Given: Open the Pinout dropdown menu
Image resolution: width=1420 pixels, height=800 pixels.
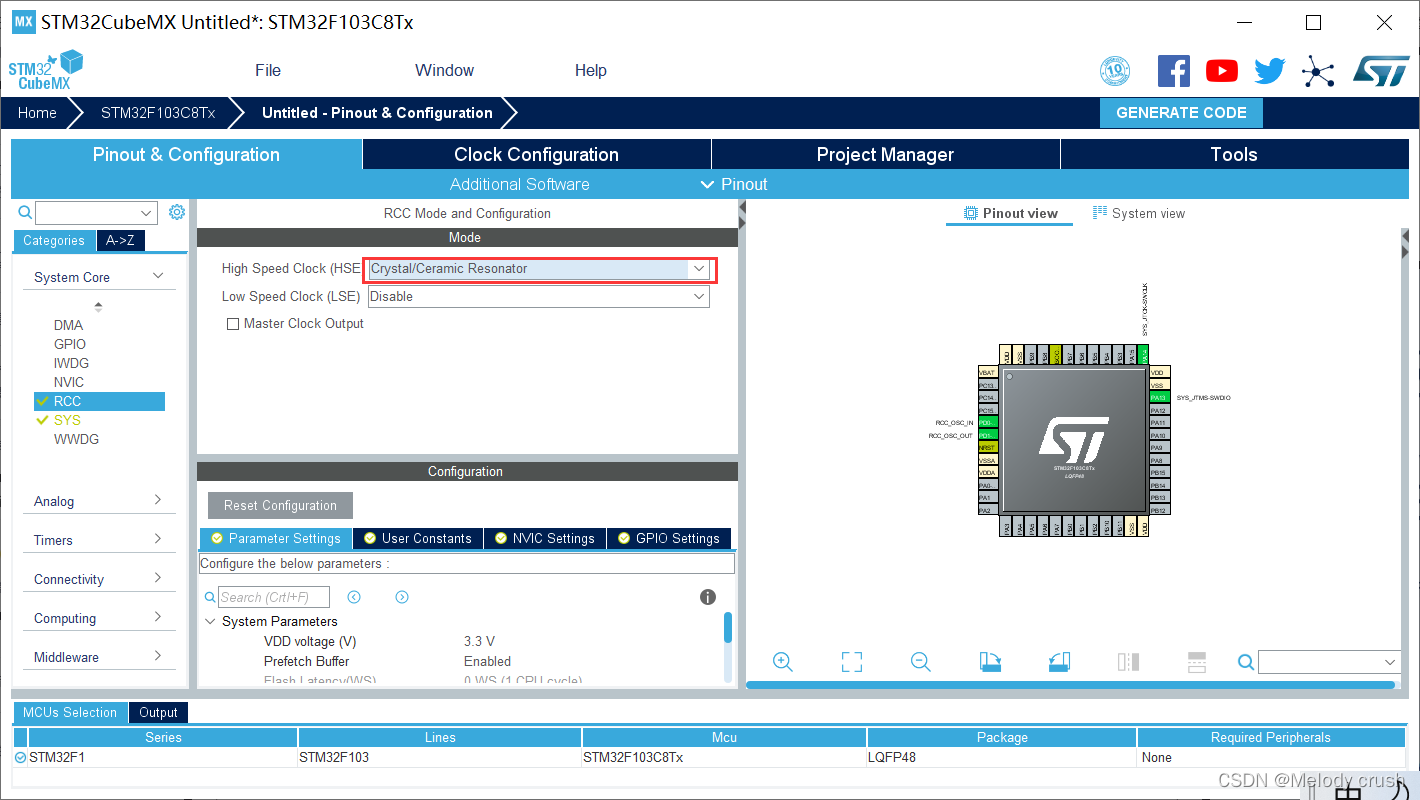Looking at the screenshot, I should pyautogui.click(x=734, y=184).
